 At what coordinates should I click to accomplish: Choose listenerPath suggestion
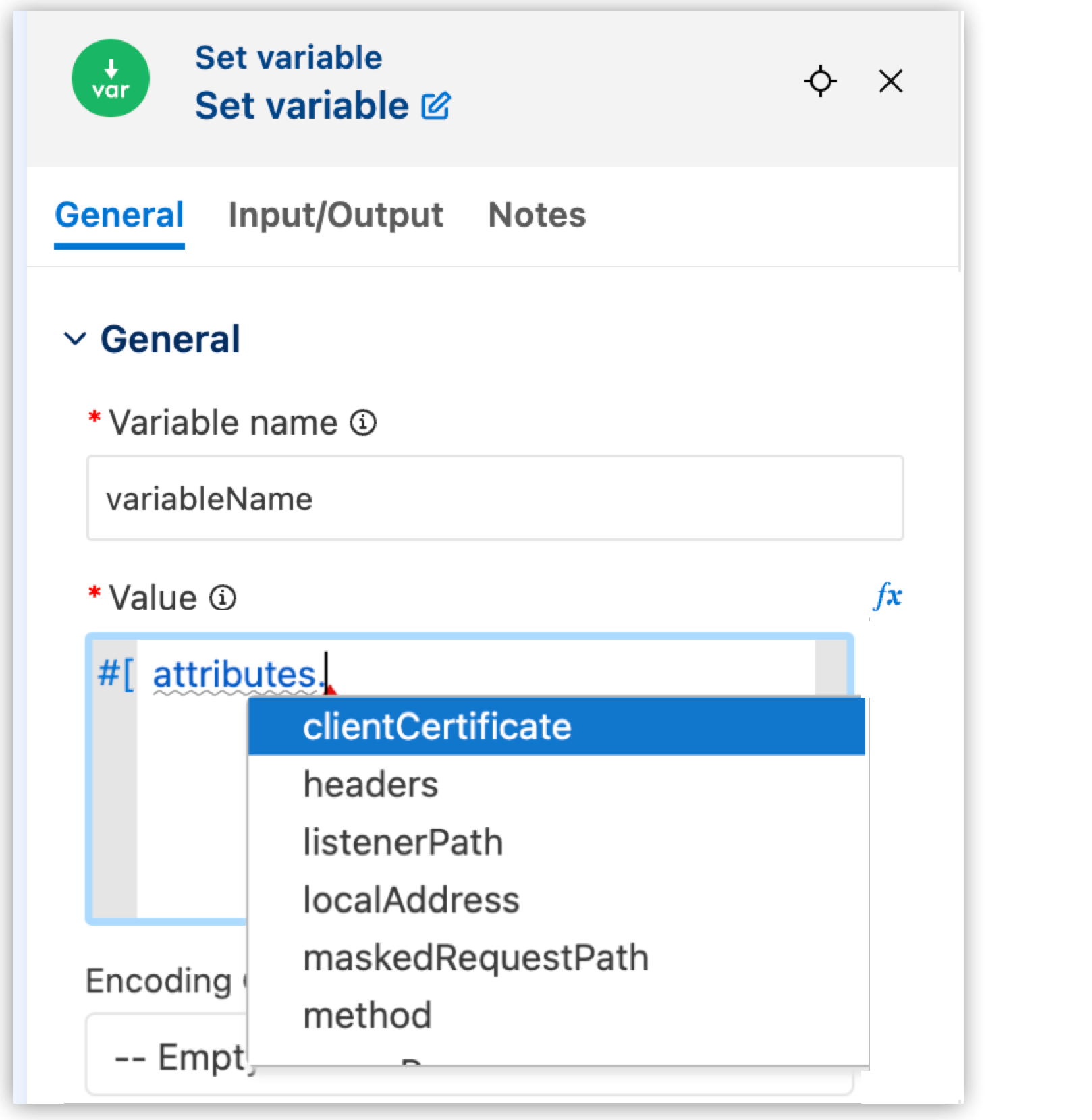point(557,843)
